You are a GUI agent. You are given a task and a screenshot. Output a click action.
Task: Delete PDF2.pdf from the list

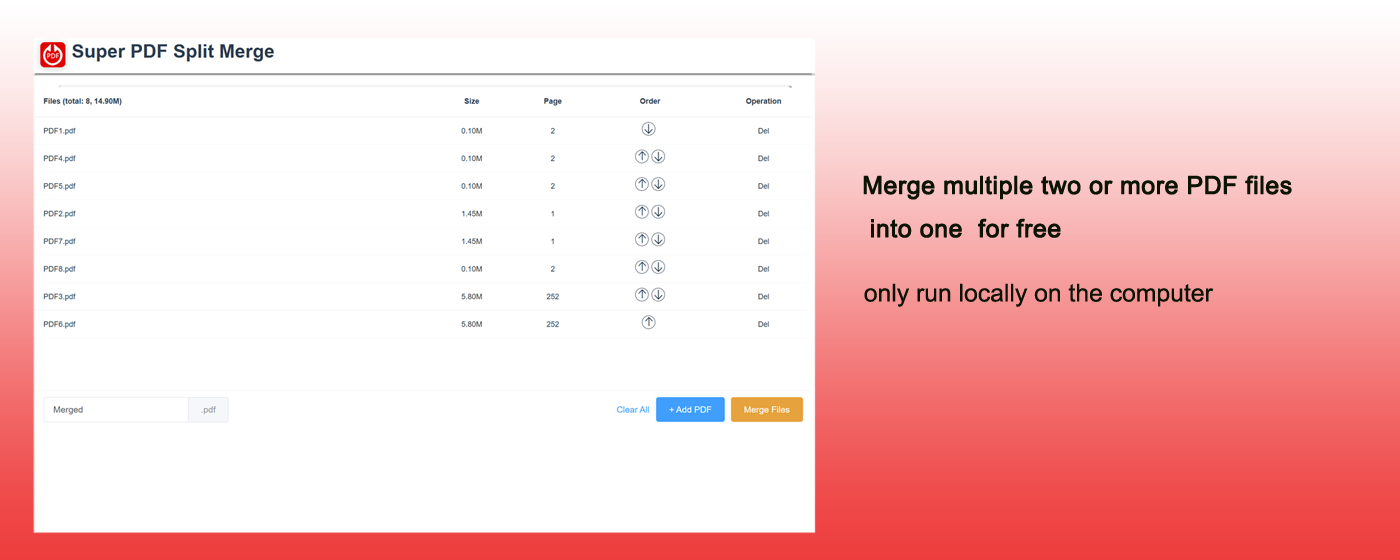pyautogui.click(x=763, y=214)
